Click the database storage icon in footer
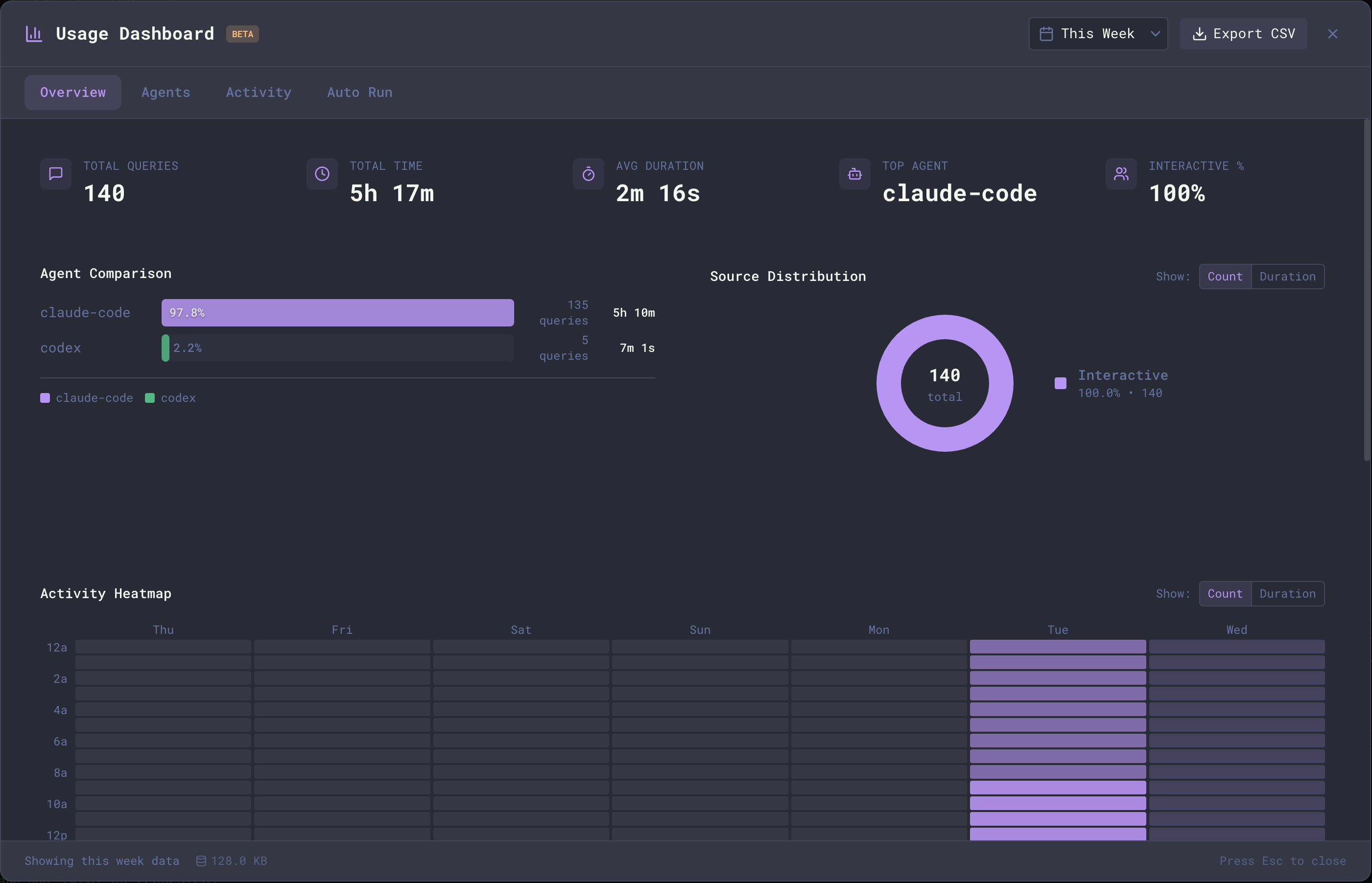 [x=201, y=860]
